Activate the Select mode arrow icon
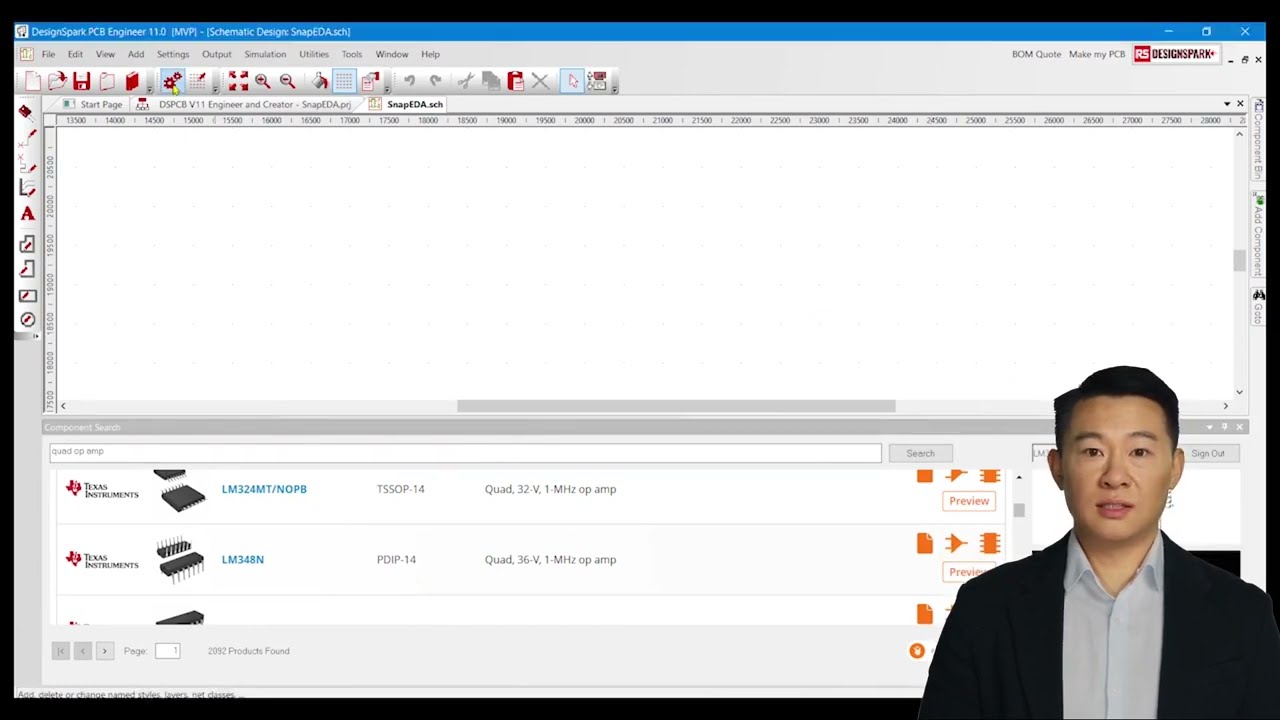The image size is (1280, 720). pos(573,81)
